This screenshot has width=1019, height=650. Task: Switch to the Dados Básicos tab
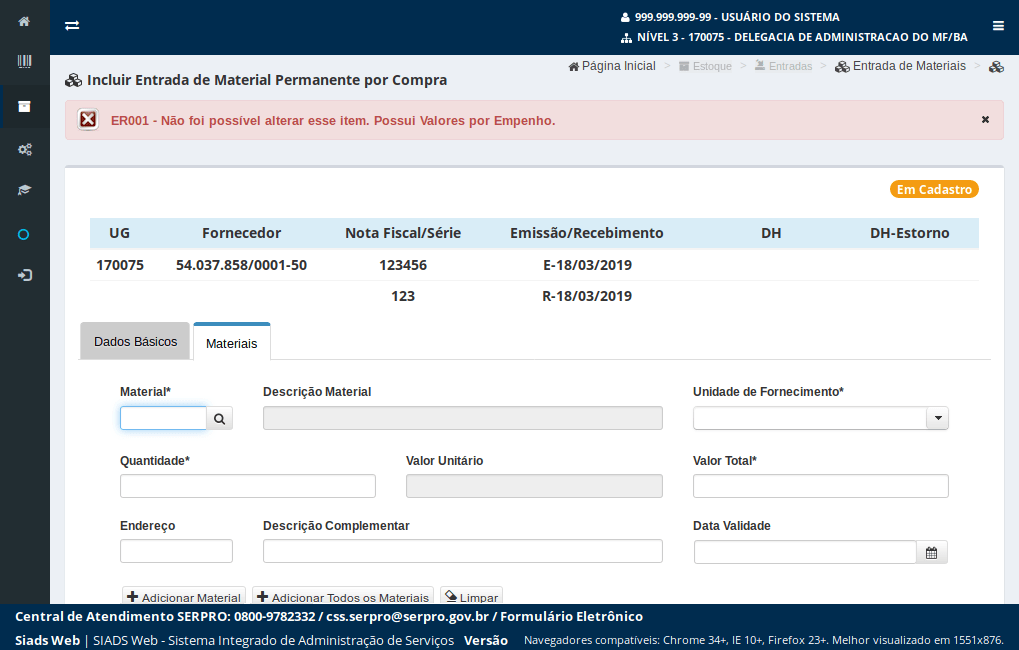135,342
